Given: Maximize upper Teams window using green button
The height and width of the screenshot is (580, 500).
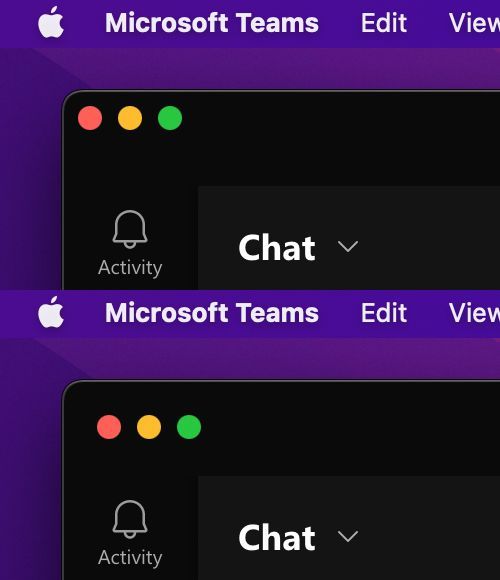Looking at the screenshot, I should [x=170, y=118].
